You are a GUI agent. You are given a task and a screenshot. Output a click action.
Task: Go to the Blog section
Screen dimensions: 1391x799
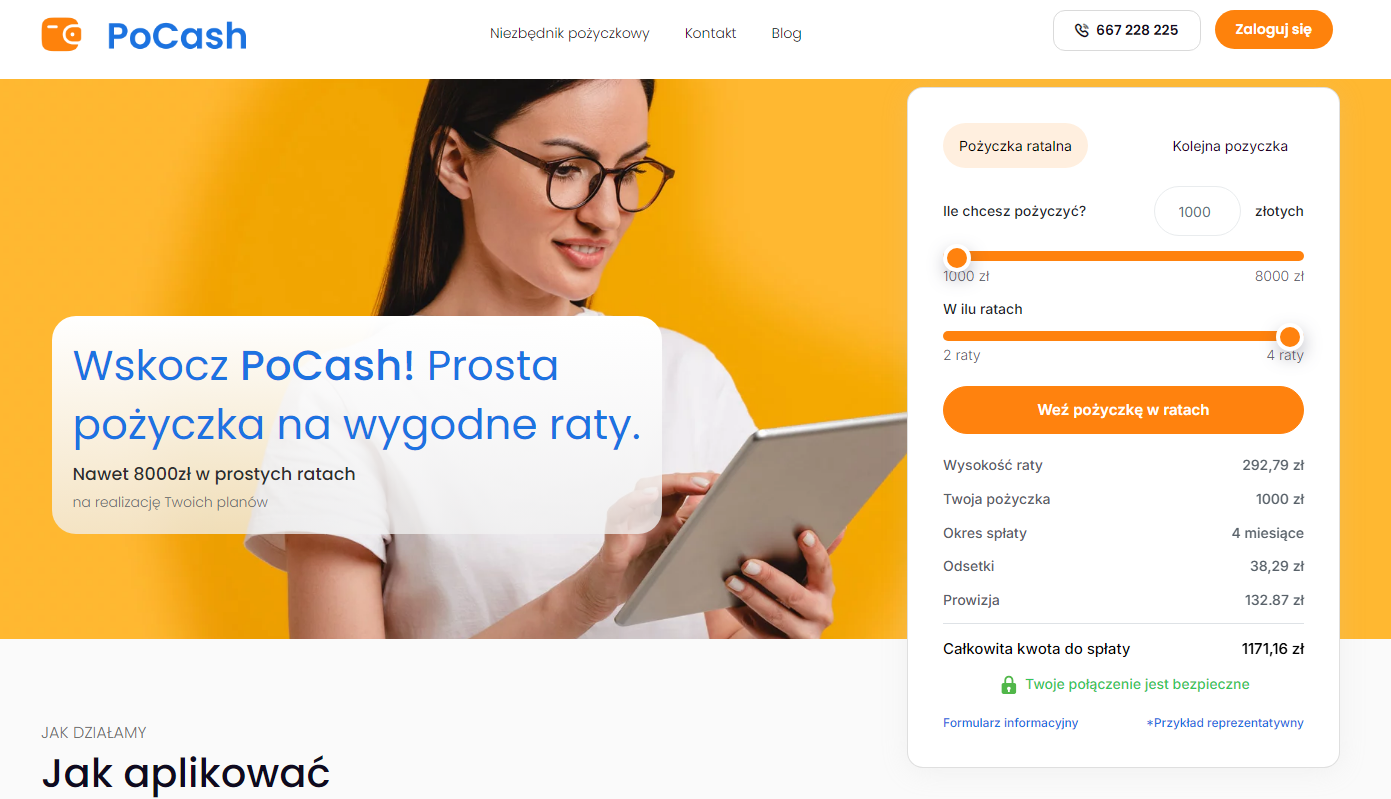tap(787, 33)
